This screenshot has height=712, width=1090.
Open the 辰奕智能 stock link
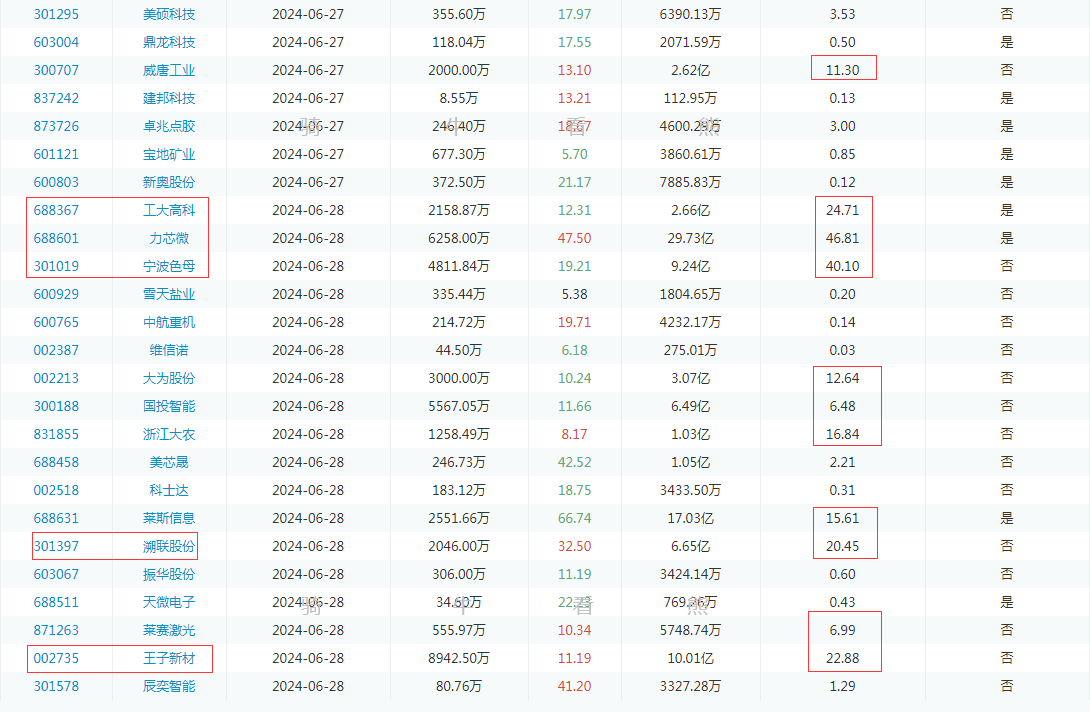pyautogui.click(x=169, y=686)
